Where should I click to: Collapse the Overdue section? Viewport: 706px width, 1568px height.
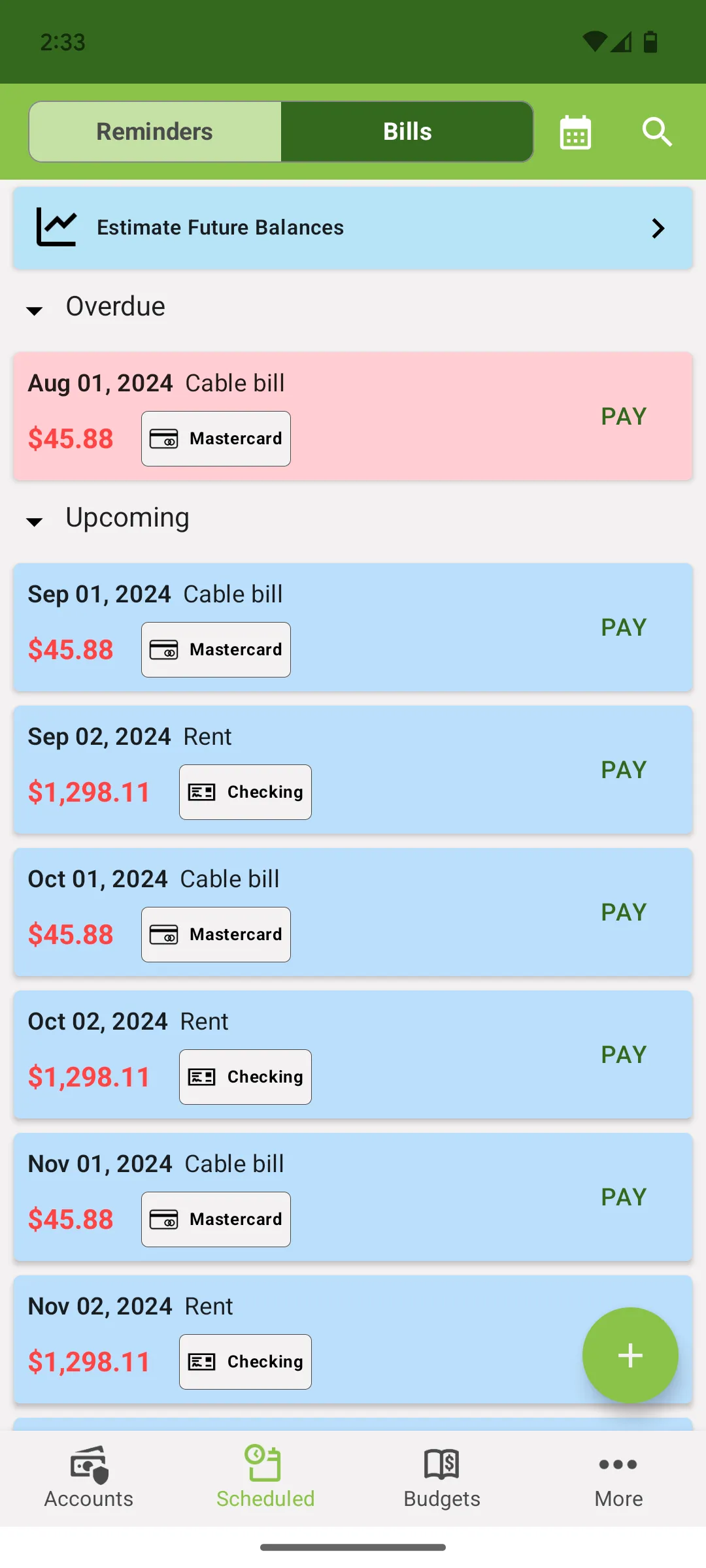35,310
